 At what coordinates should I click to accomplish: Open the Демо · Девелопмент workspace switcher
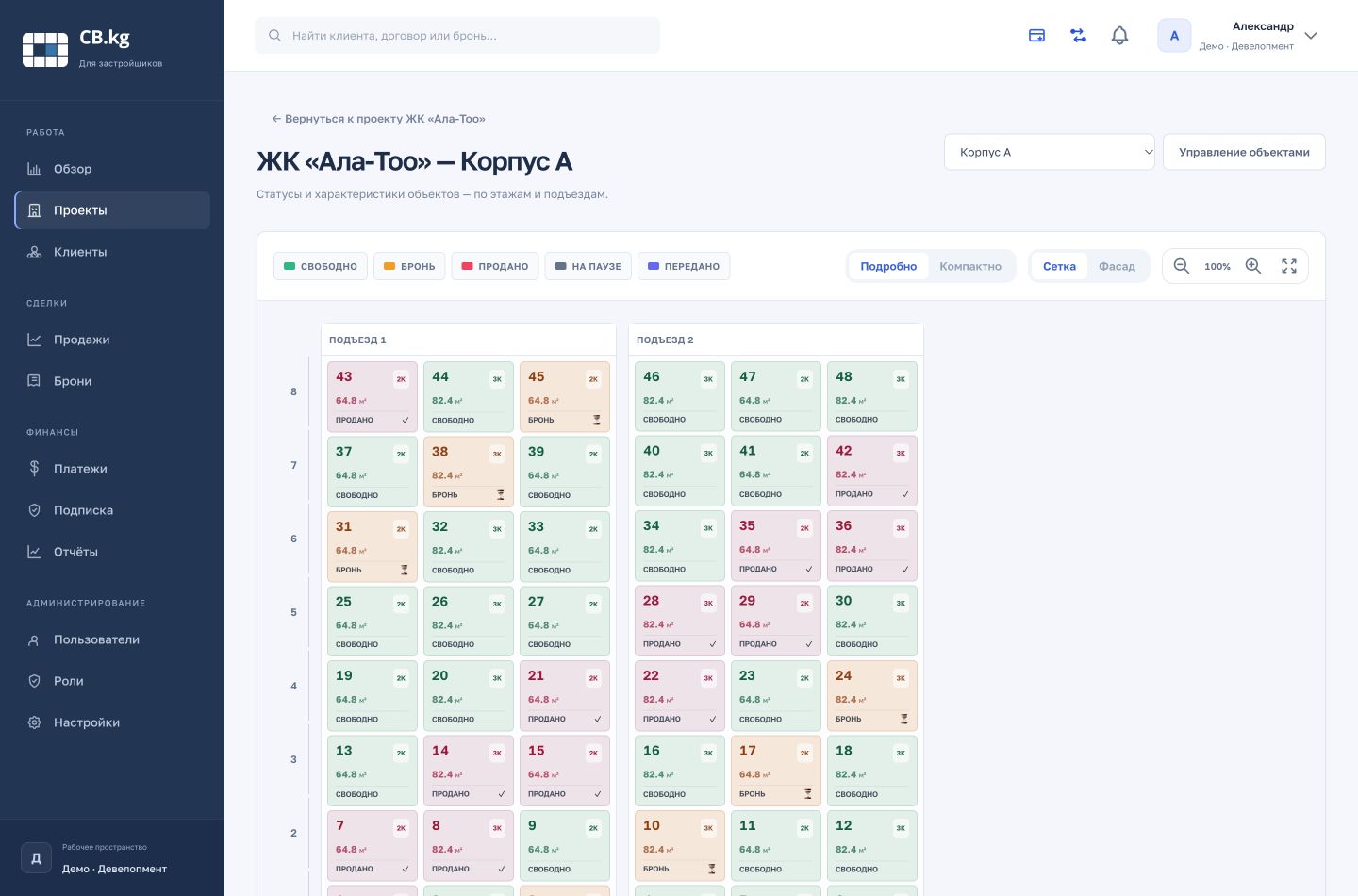(x=112, y=858)
